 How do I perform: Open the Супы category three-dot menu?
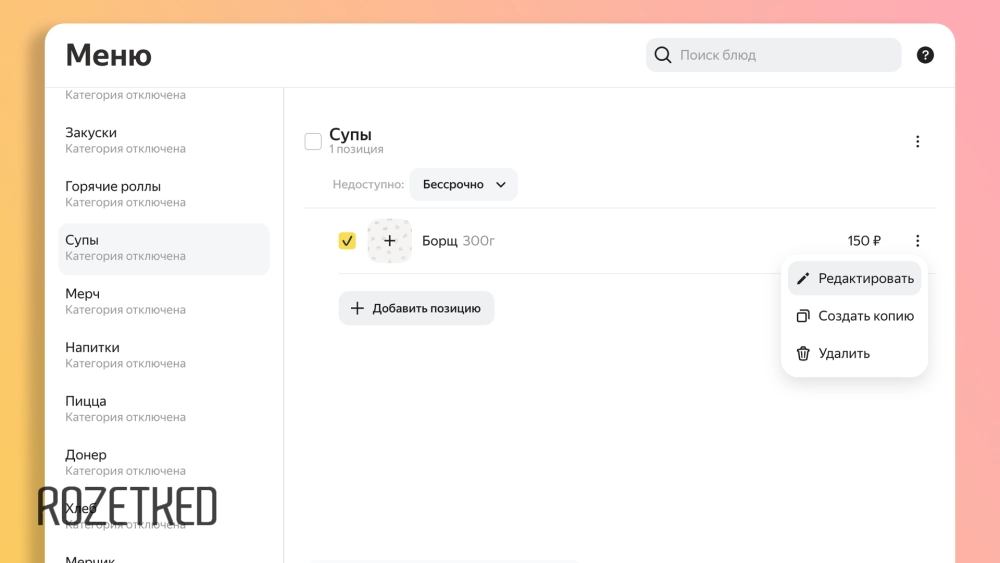[x=917, y=142]
